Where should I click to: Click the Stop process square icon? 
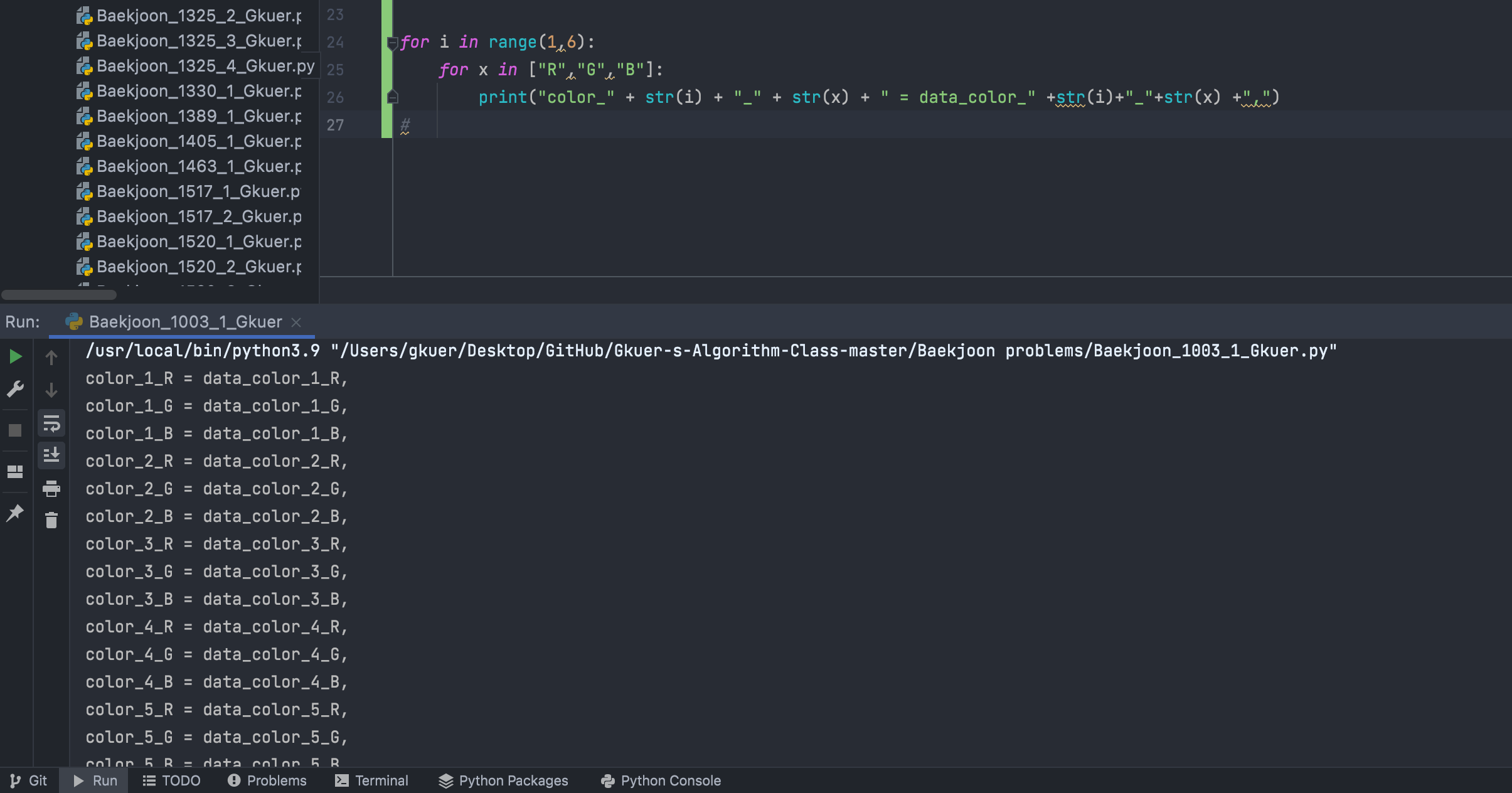point(16,430)
